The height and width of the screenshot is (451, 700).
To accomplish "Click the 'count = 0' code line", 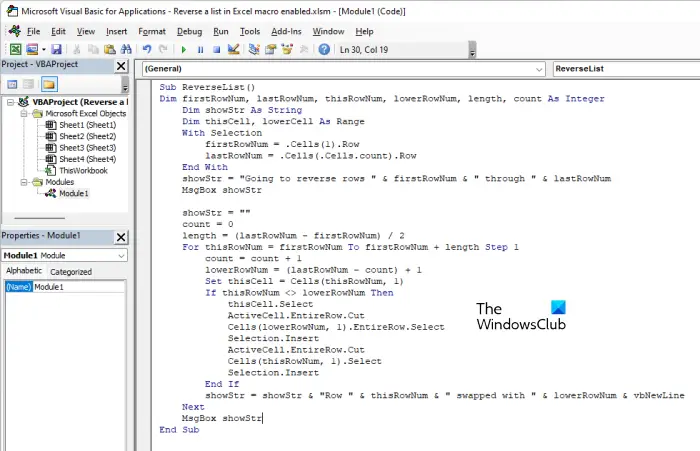I will pos(208,224).
